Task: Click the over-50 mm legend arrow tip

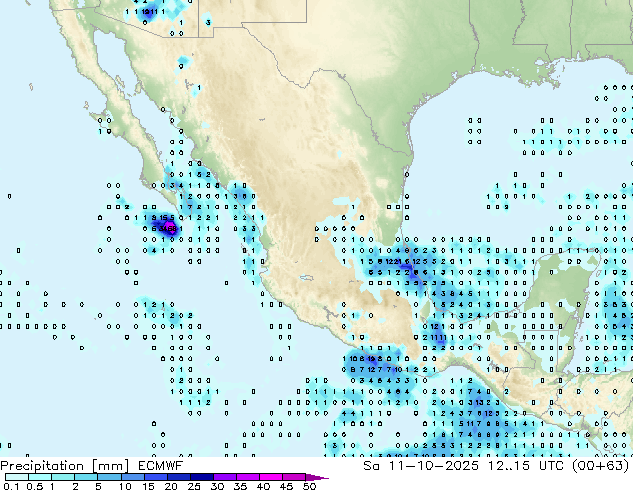Action: (x=317, y=478)
